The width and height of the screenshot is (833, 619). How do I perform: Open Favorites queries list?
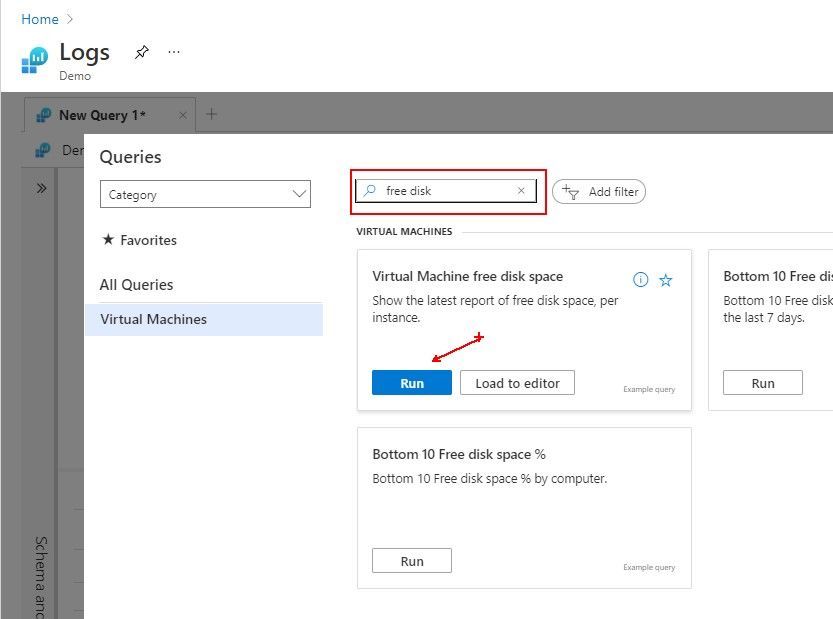point(139,240)
